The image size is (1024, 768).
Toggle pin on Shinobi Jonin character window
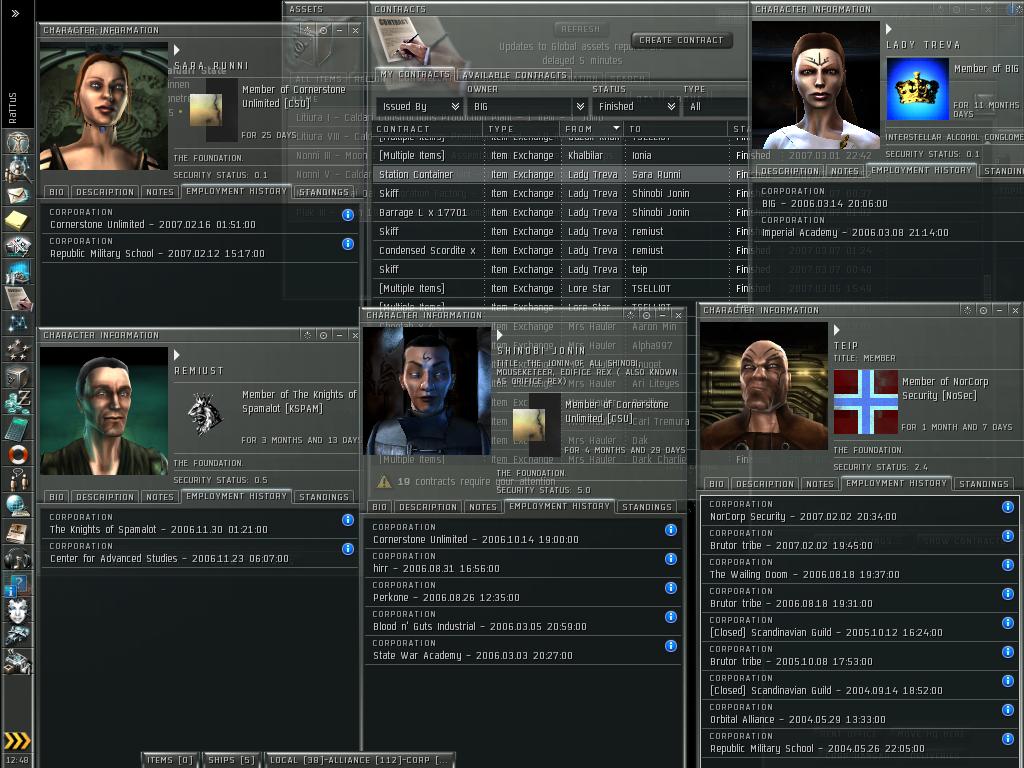[647, 315]
